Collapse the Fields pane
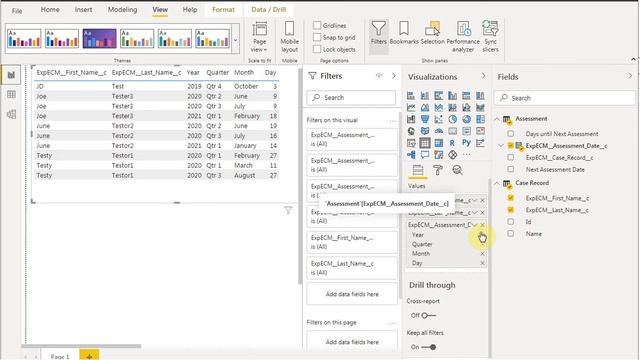640x360 pixels. [630, 76]
